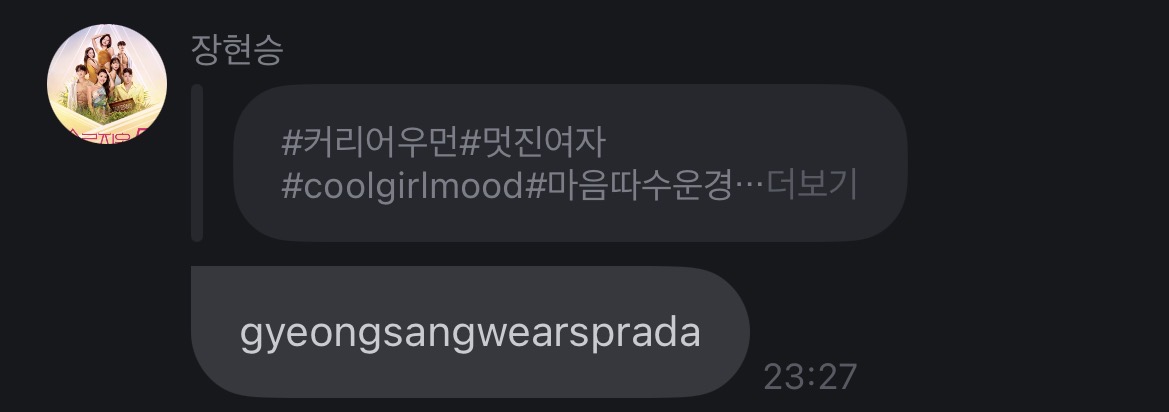Screen dimensions: 1169x412
Task: Tap the #마음따수운경 hashtag
Action: 629,186
